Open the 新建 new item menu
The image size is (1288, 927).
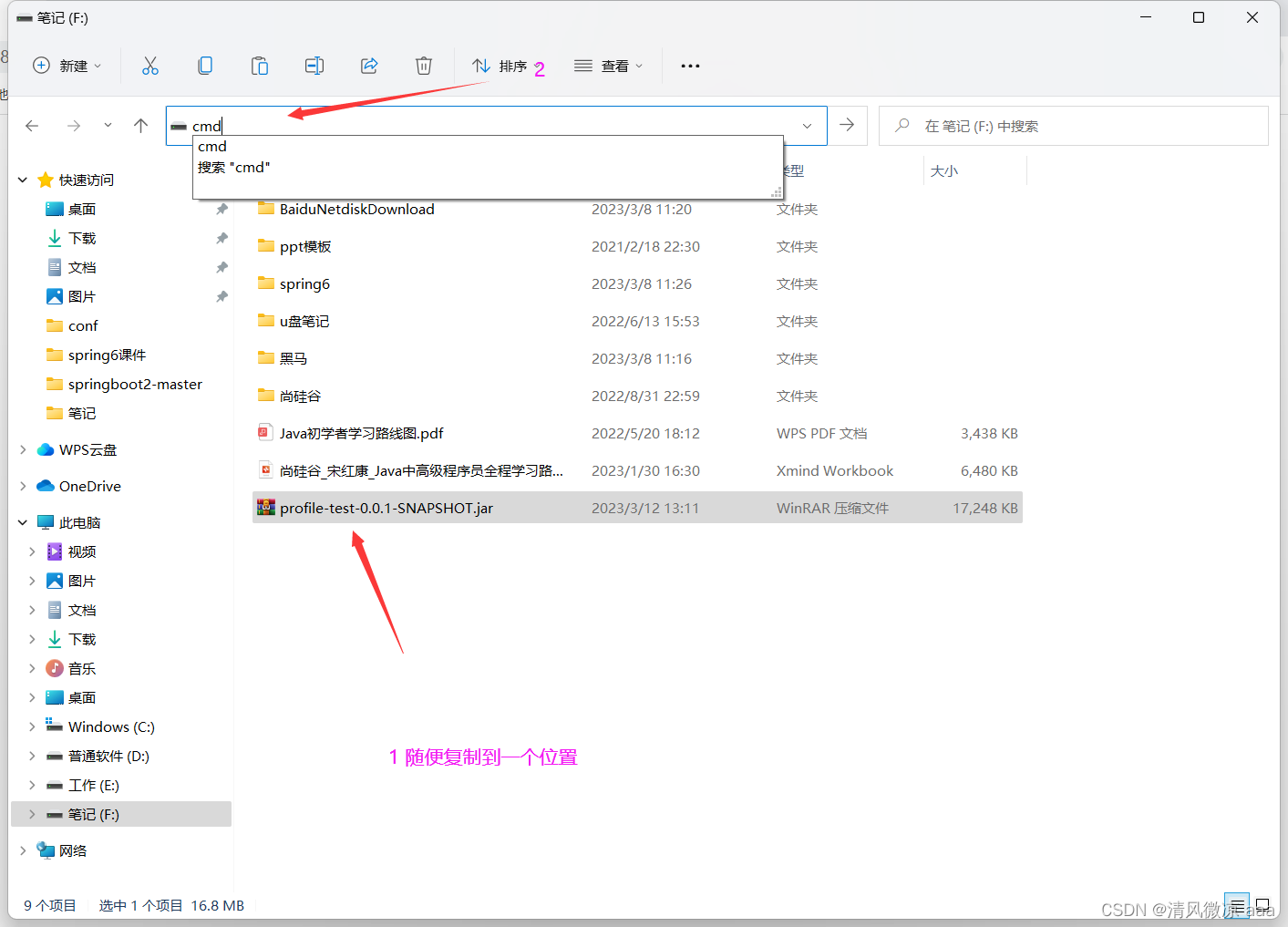pos(67,66)
